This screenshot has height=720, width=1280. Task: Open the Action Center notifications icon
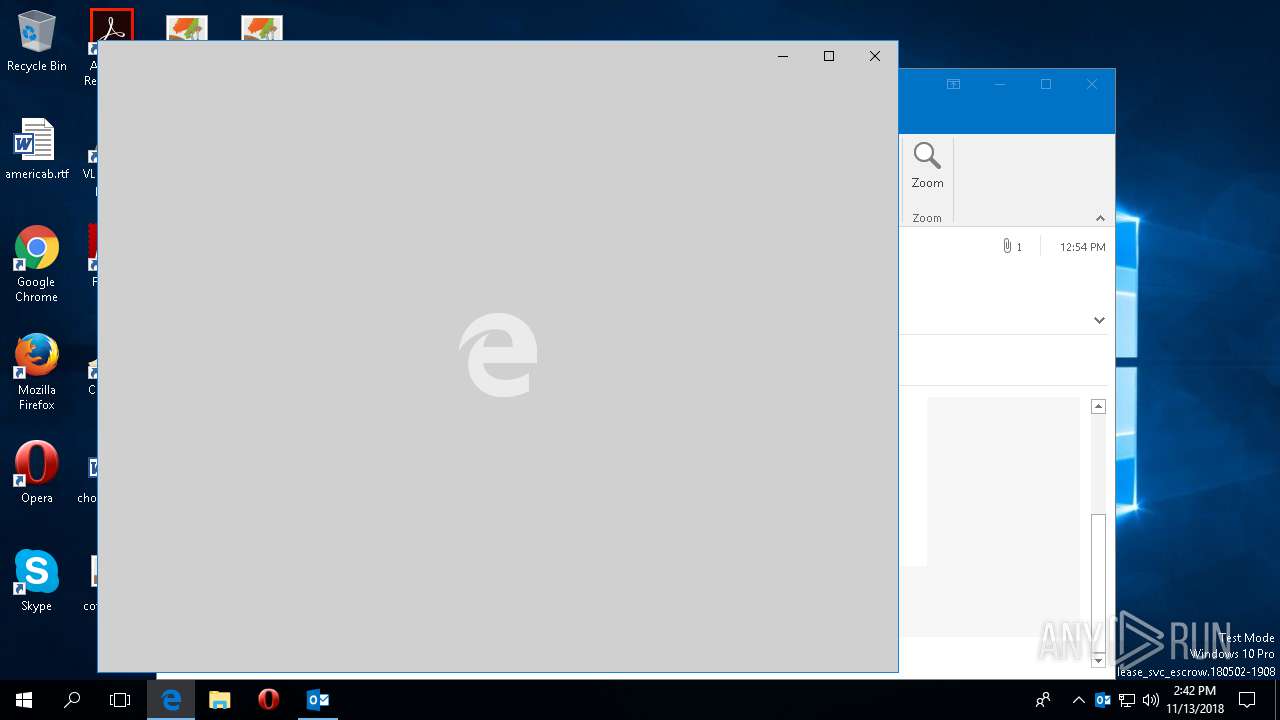[1247, 700]
